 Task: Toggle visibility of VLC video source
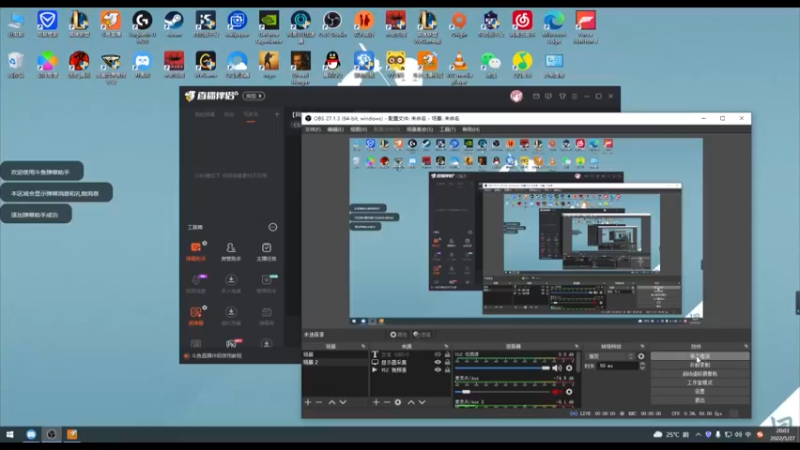tap(438, 370)
